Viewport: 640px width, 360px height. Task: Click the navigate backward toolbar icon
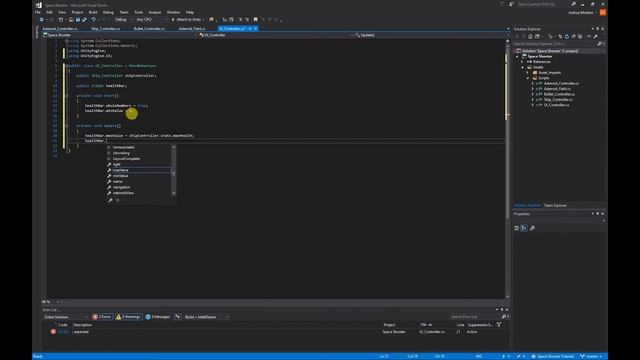click(41, 19)
